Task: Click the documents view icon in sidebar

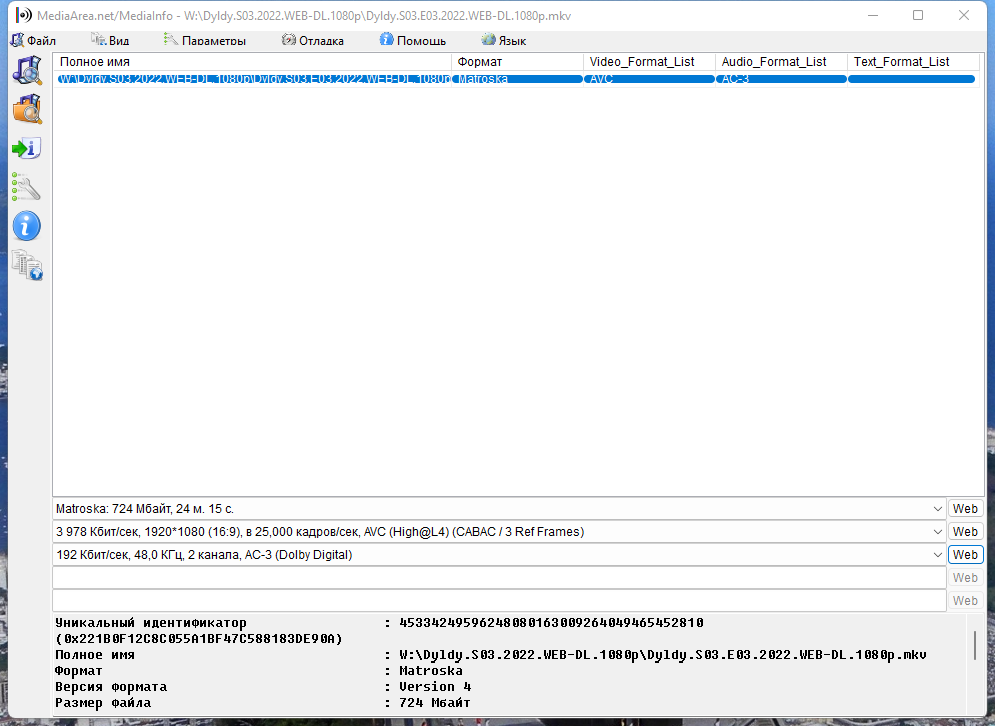Action: [x=27, y=265]
